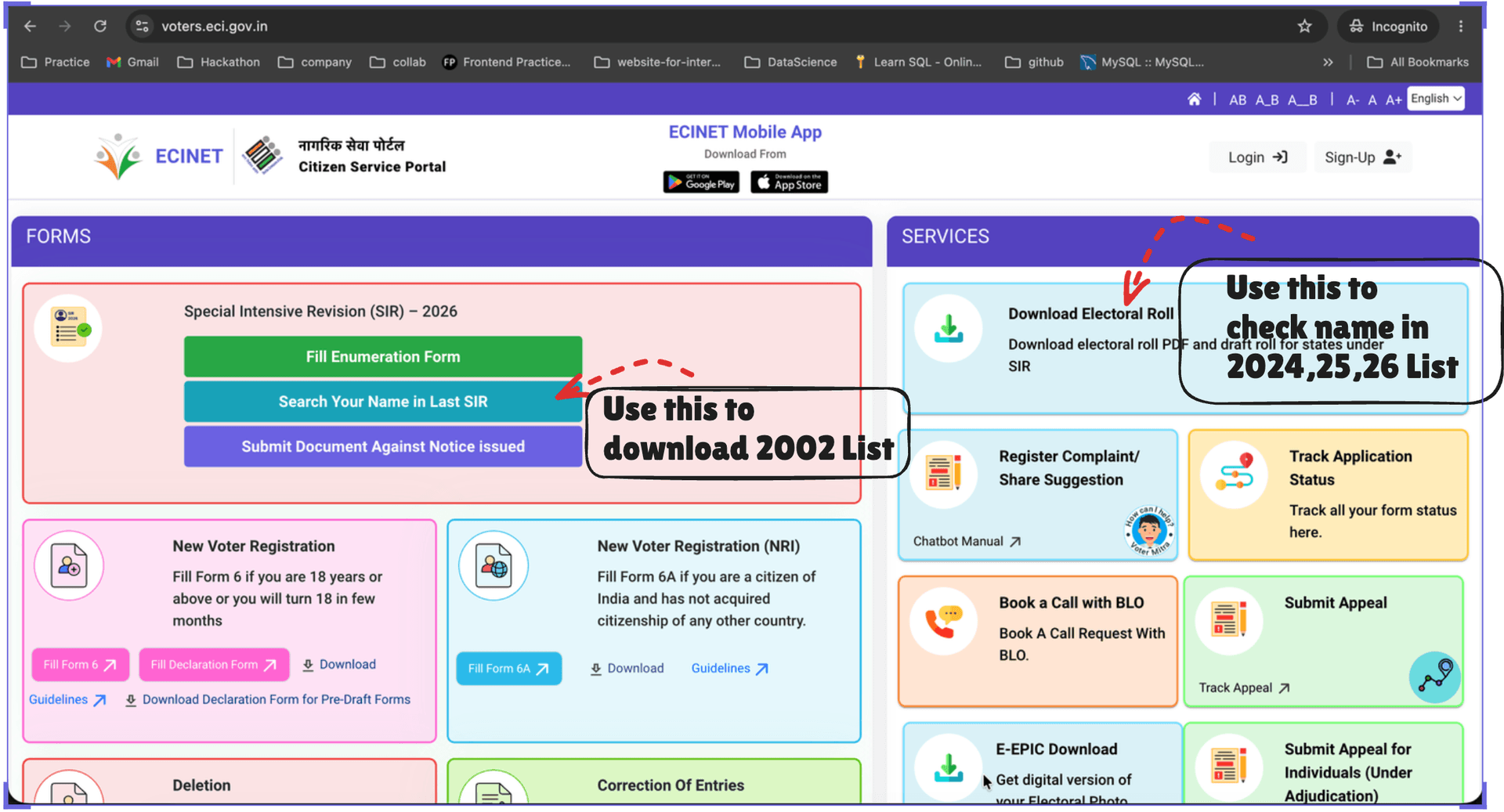Select the A__B wide letter spacing option
Image resolution: width=1504 pixels, height=812 pixels.
pyautogui.click(x=1303, y=100)
